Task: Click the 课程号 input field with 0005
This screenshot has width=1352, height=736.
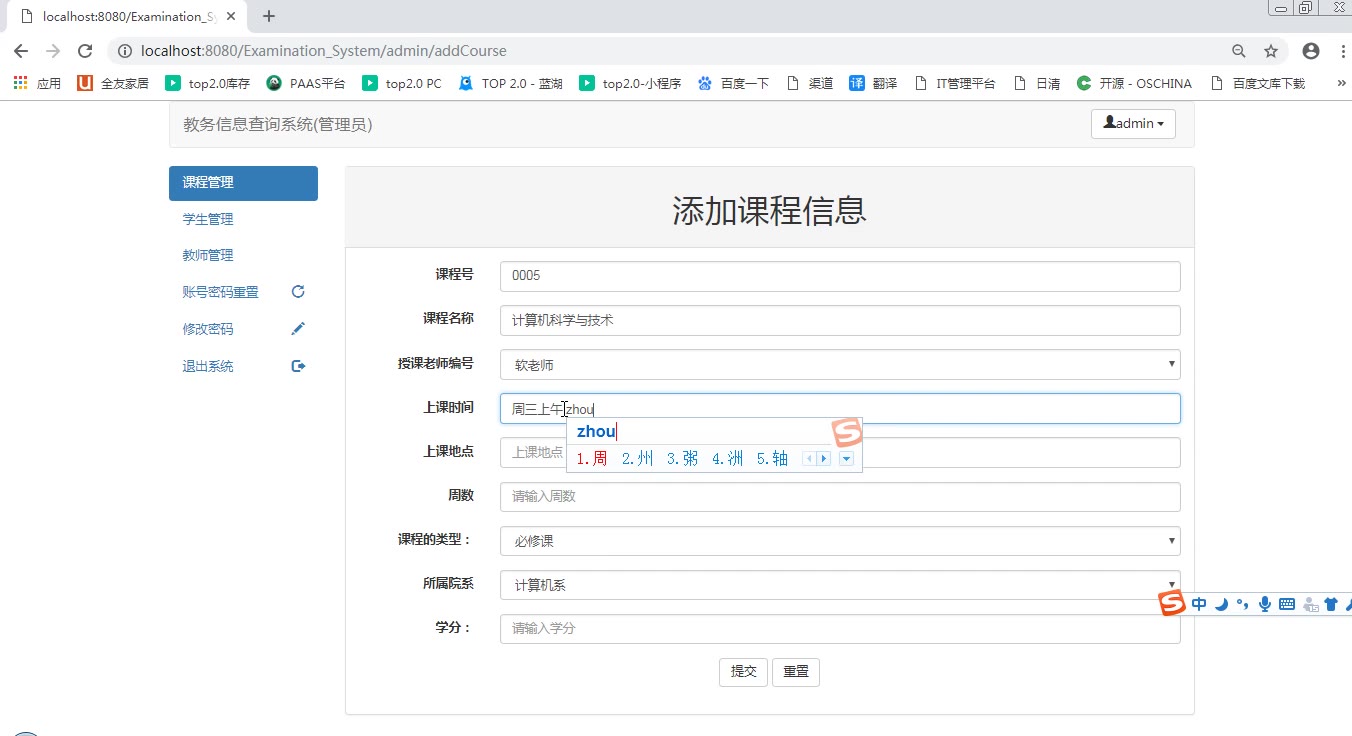Action: tap(840, 276)
